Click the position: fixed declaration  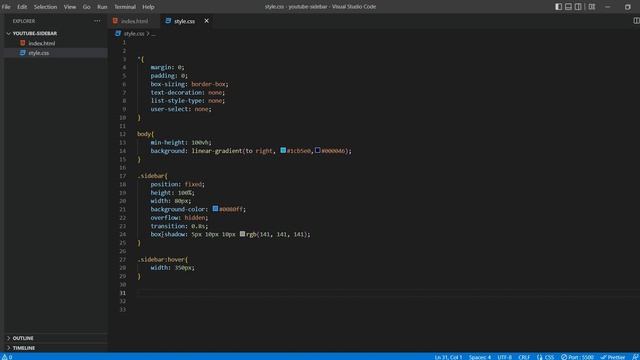coord(178,184)
